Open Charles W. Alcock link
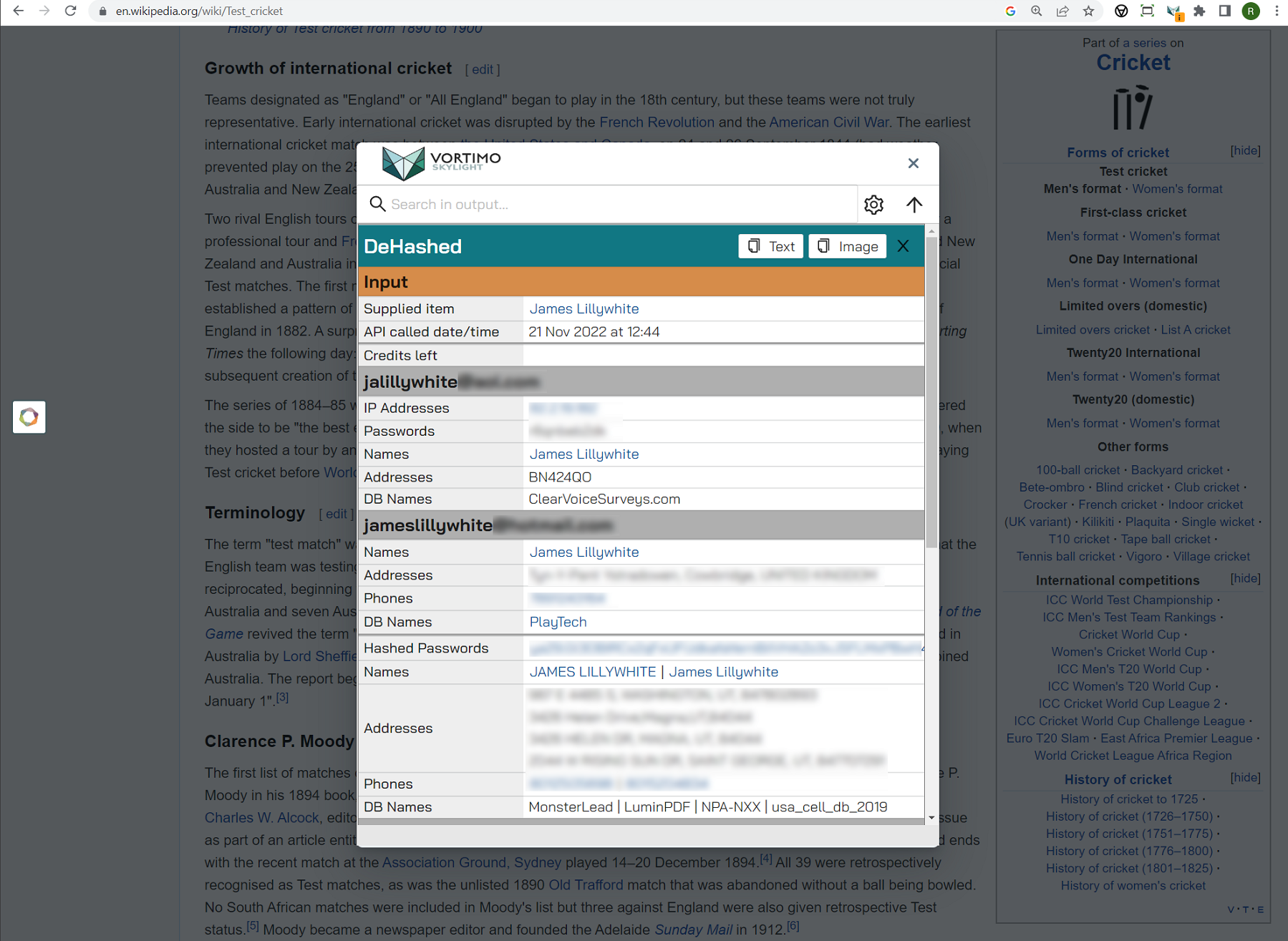The width and height of the screenshot is (1288, 941). 261,817
